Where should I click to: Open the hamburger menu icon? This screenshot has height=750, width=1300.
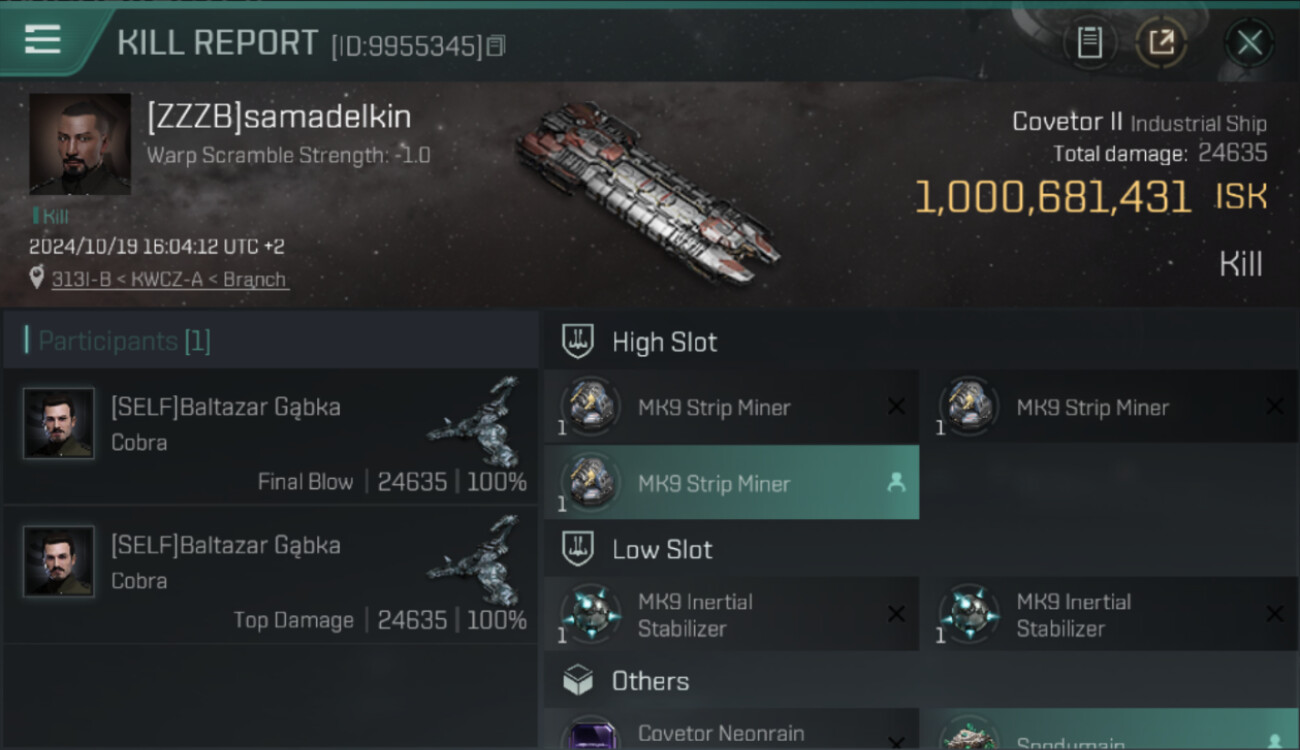click(x=42, y=40)
